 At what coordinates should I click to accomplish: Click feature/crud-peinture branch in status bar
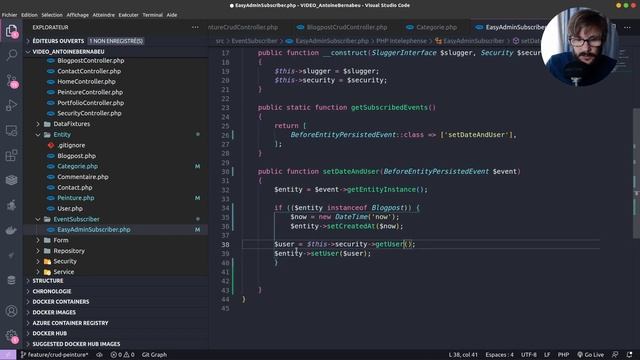tap(54, 355)
